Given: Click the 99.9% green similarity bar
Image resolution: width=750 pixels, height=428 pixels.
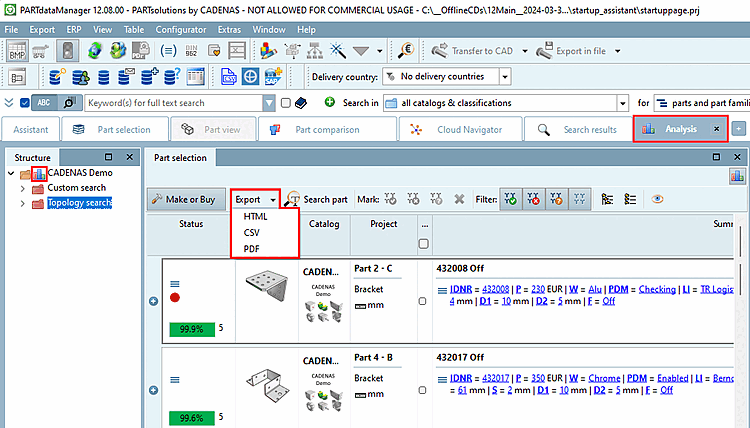Looking at the screenshot, I should pos(192,329).
